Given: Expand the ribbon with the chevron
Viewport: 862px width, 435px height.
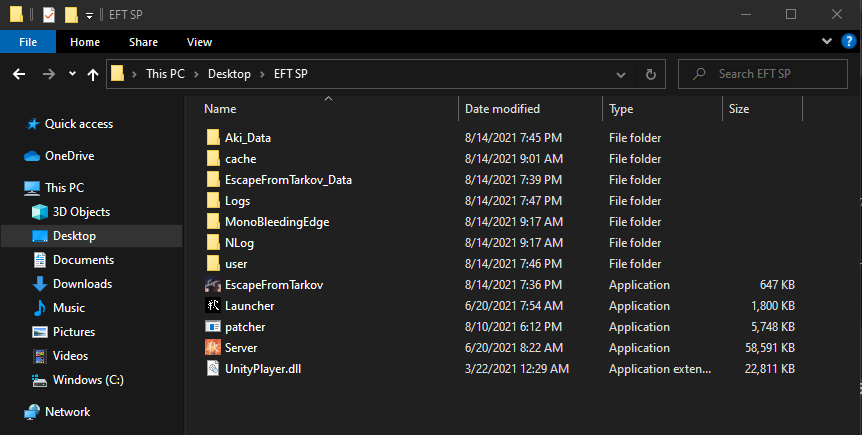Looking at the screenshot, I should click(826, 41).
